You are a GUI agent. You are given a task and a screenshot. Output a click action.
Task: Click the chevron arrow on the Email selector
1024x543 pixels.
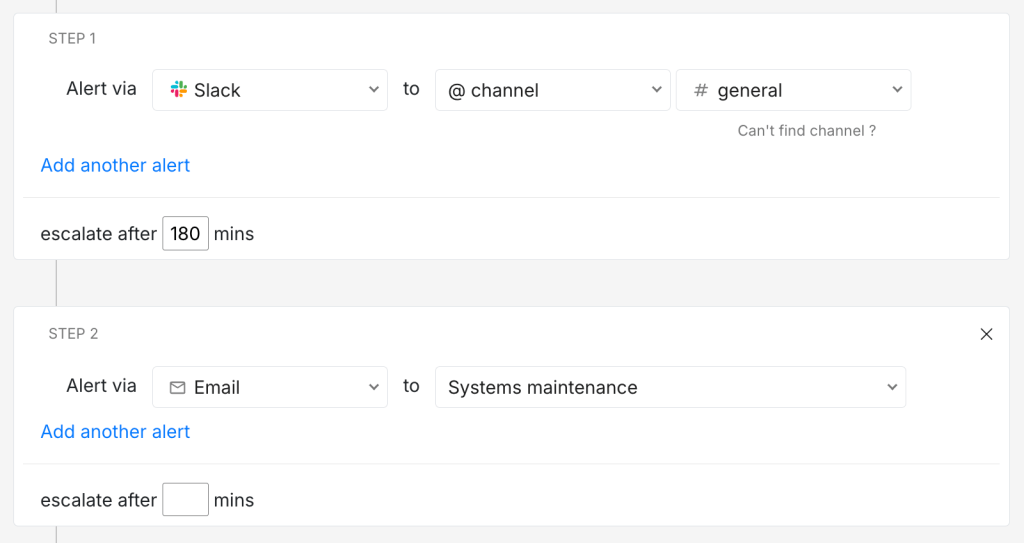coord(374,387)
